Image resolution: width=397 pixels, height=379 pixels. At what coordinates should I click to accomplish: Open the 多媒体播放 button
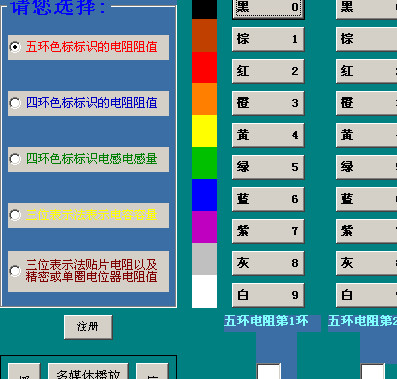88,373
